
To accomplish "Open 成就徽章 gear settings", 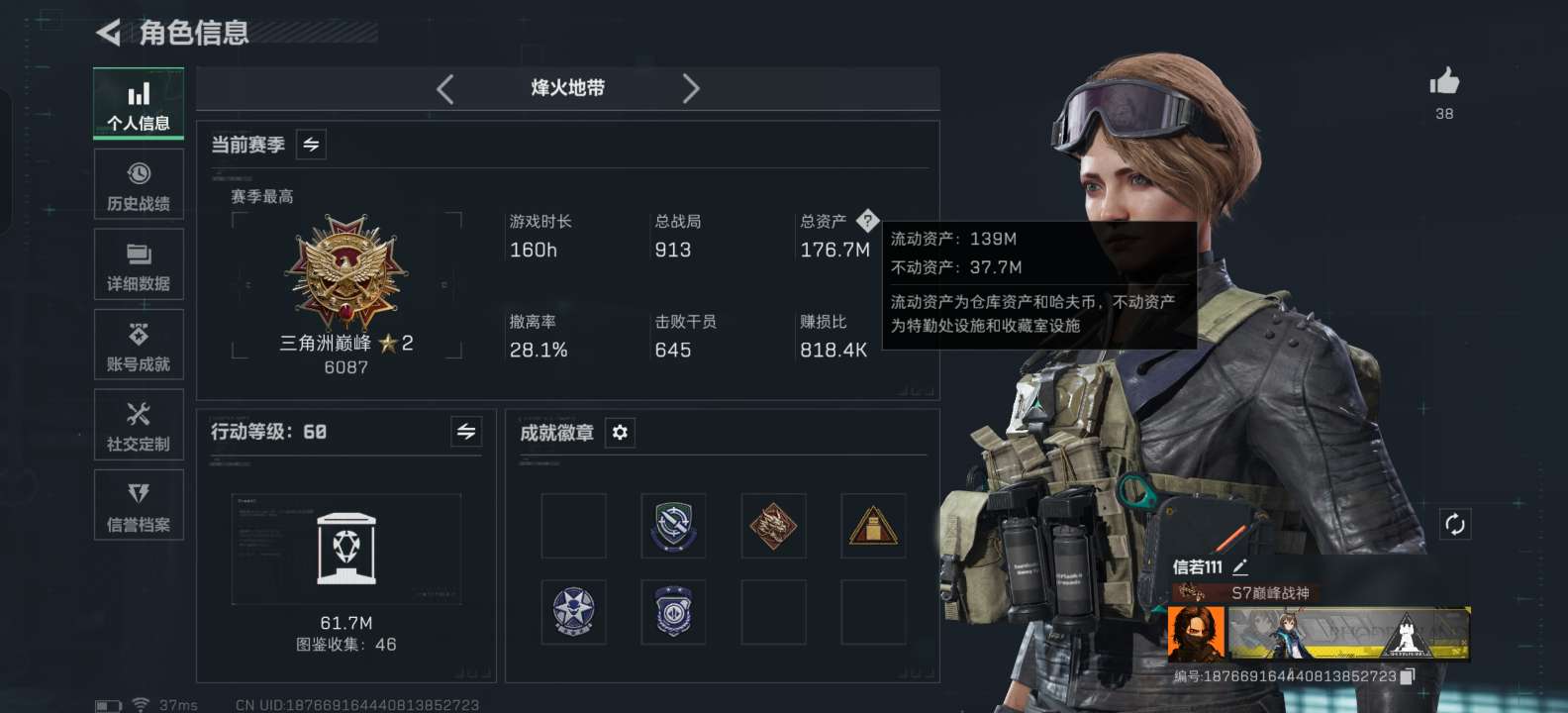I will point(620,433).
